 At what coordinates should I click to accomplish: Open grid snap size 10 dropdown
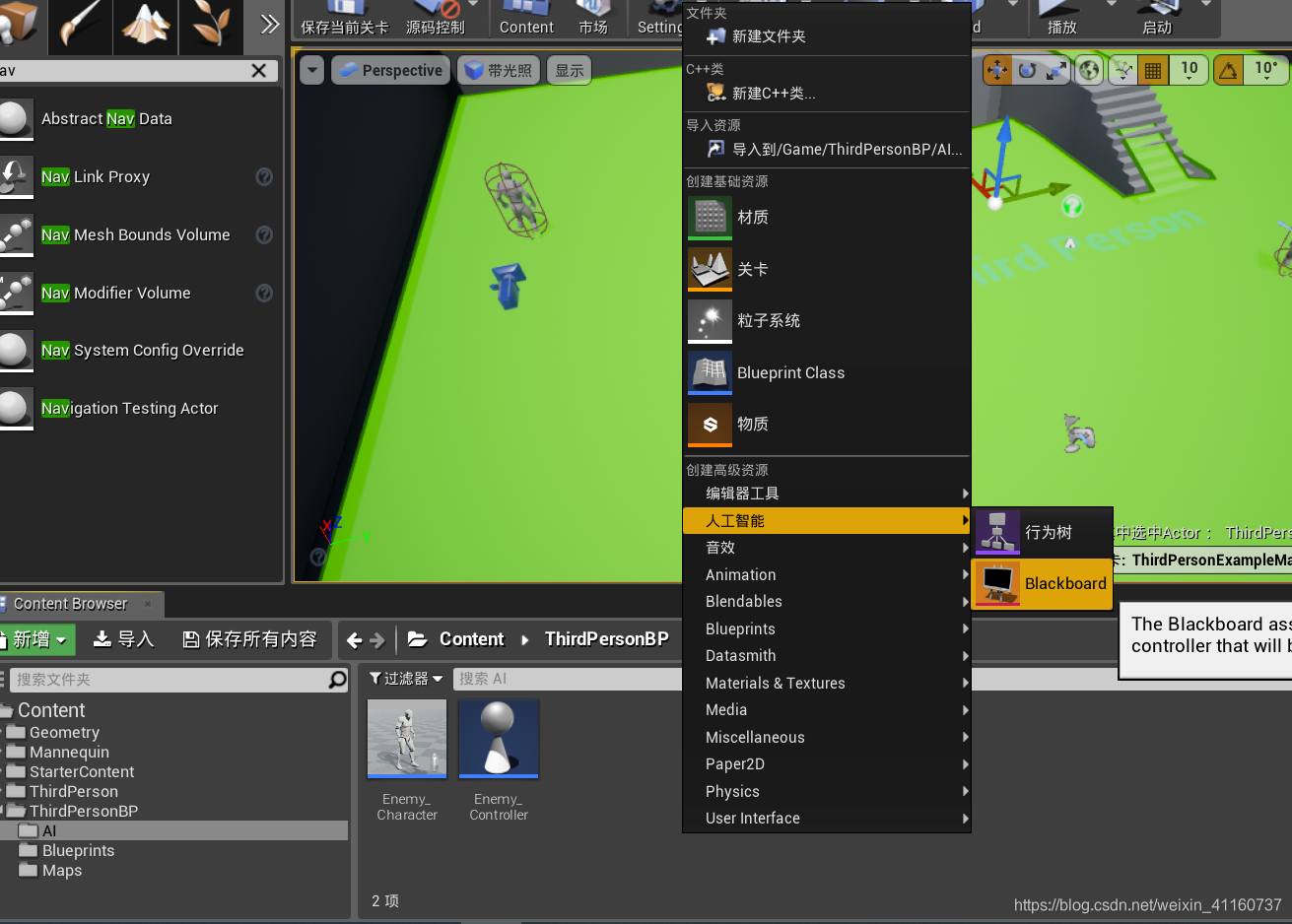click(1190, 70)
